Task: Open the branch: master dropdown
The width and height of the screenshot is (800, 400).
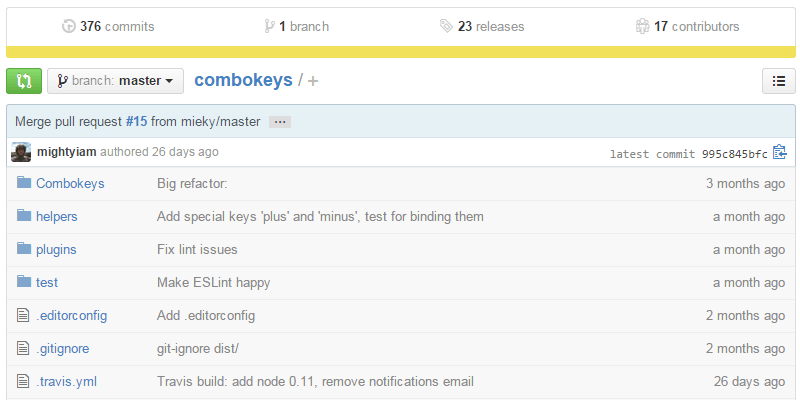Action: point(115,81)
